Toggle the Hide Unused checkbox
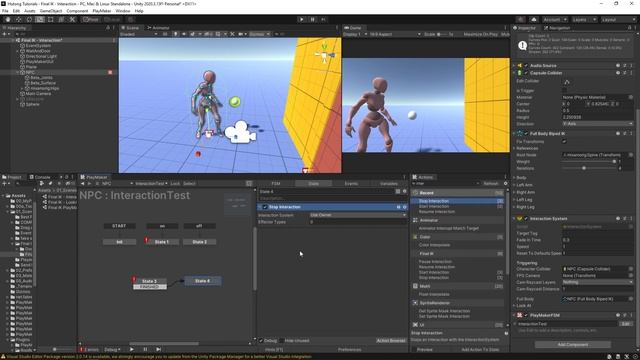 (x=282, y=340)
